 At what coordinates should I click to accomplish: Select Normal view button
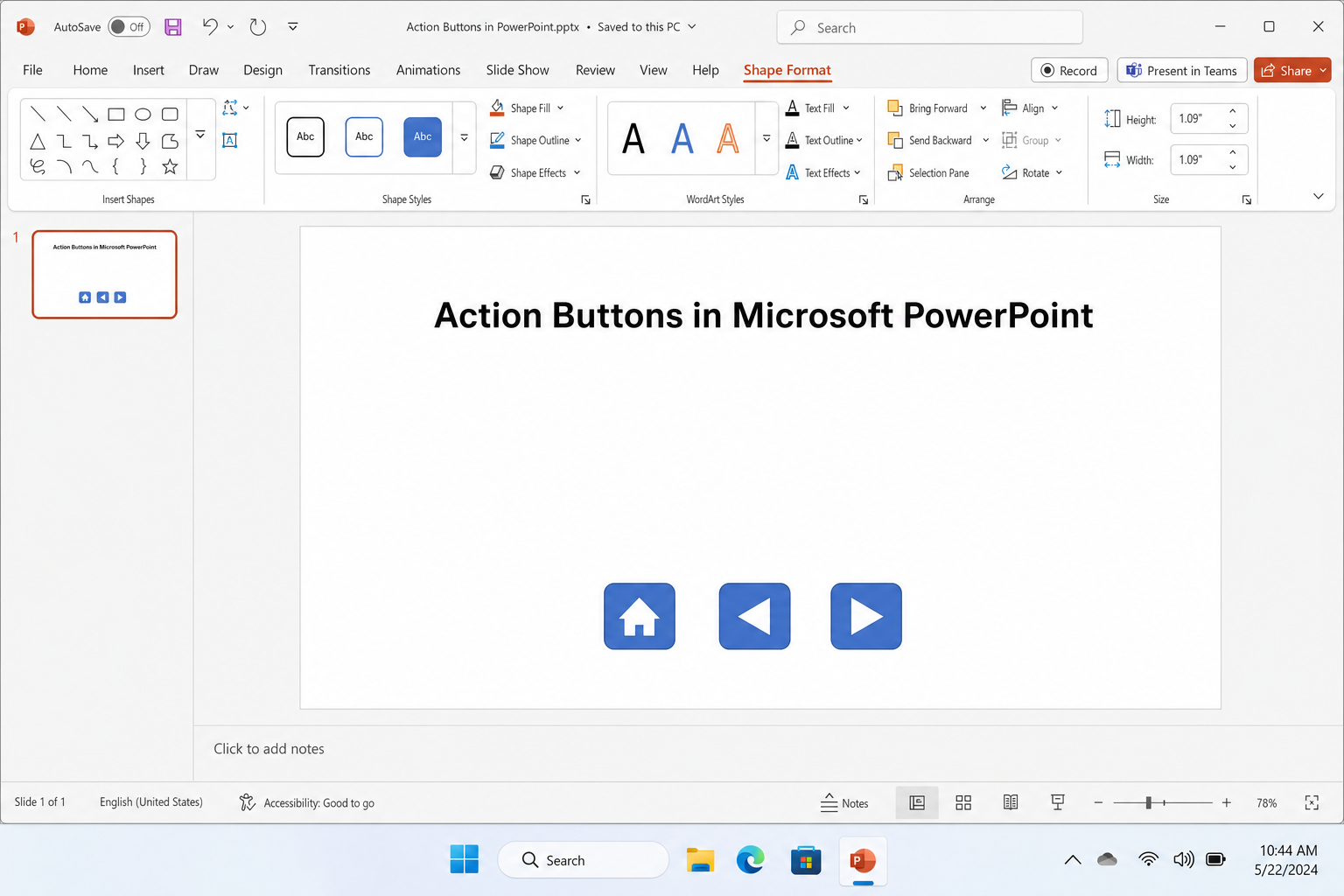pos(917,802)
